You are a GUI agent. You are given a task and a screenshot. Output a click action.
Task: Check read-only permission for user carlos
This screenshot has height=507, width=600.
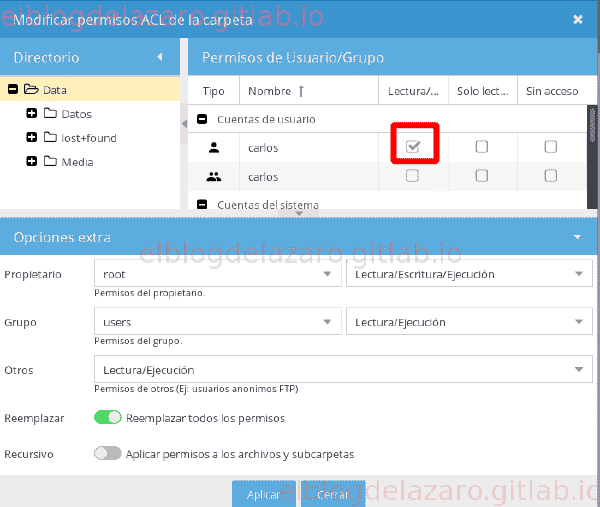tap(481, 146)
